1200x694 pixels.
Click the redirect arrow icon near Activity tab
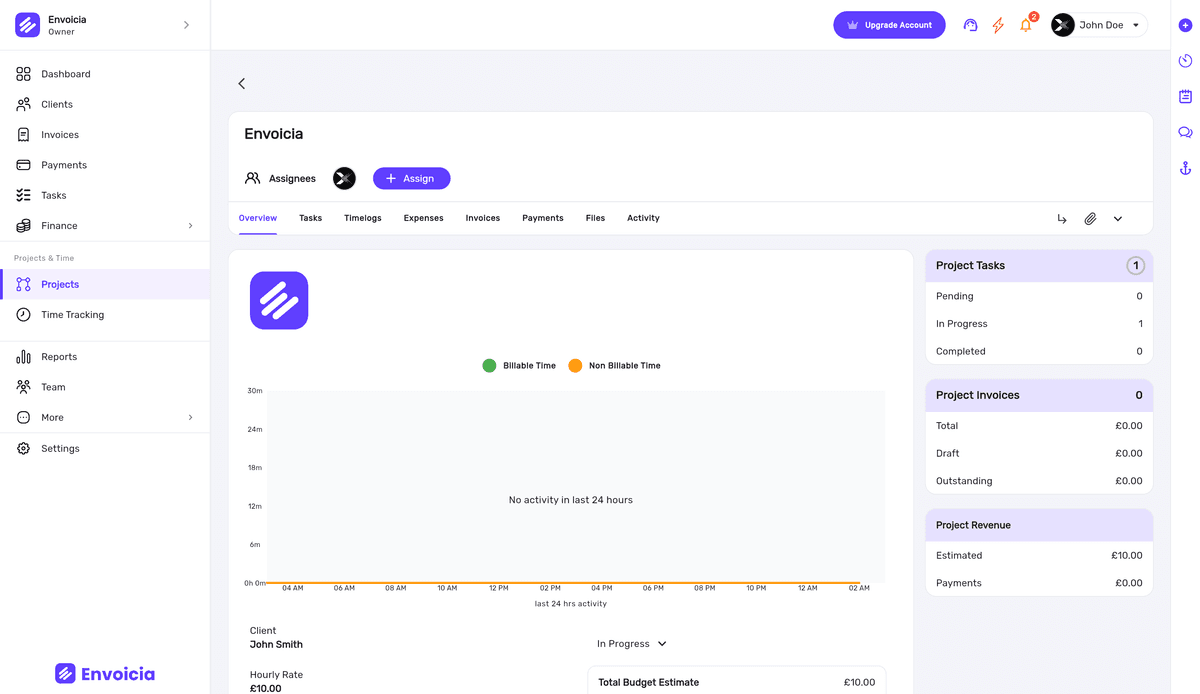(1061, 218)
